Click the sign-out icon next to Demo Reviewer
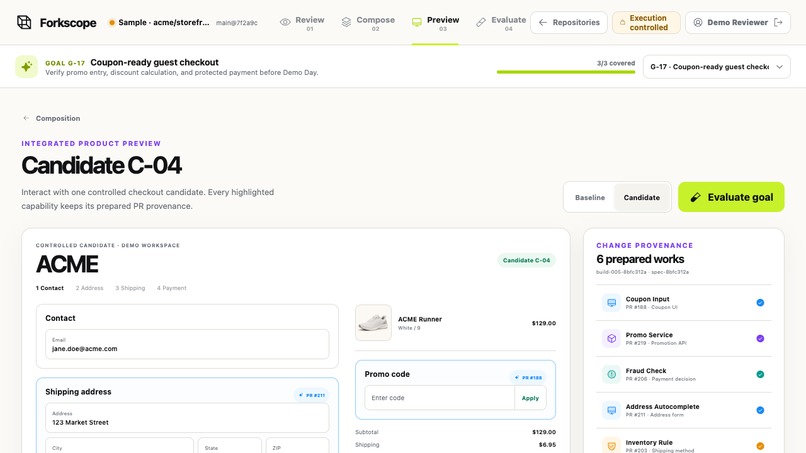Image resolution: width=806 pixels, height=453 pixels. (x=778, y=23)
